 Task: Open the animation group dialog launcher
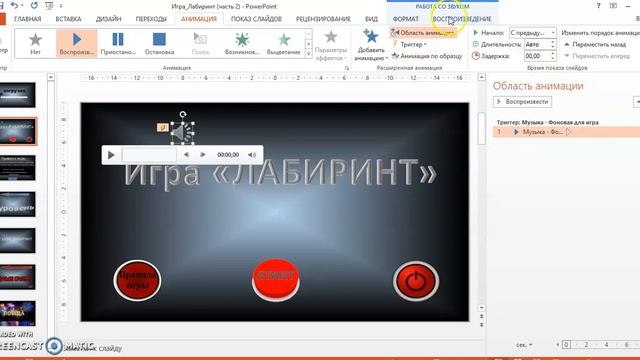click(x=347, y=68)
